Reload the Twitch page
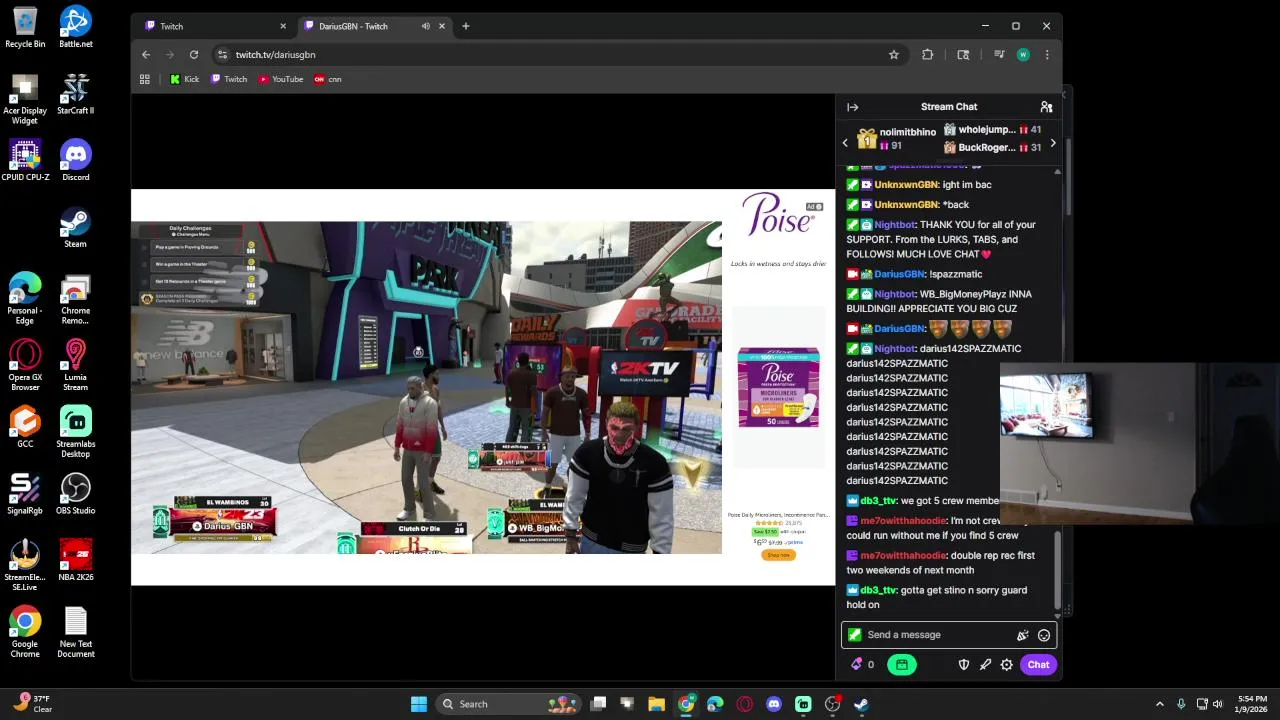Screen dimensions: 1280x720 194,55
